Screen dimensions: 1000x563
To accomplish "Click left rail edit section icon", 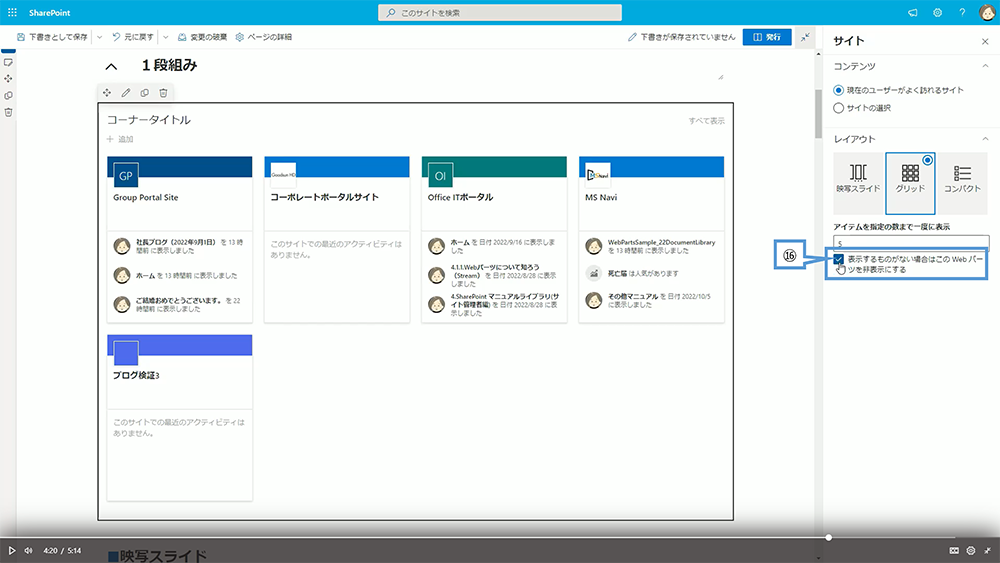I will 8,62.
